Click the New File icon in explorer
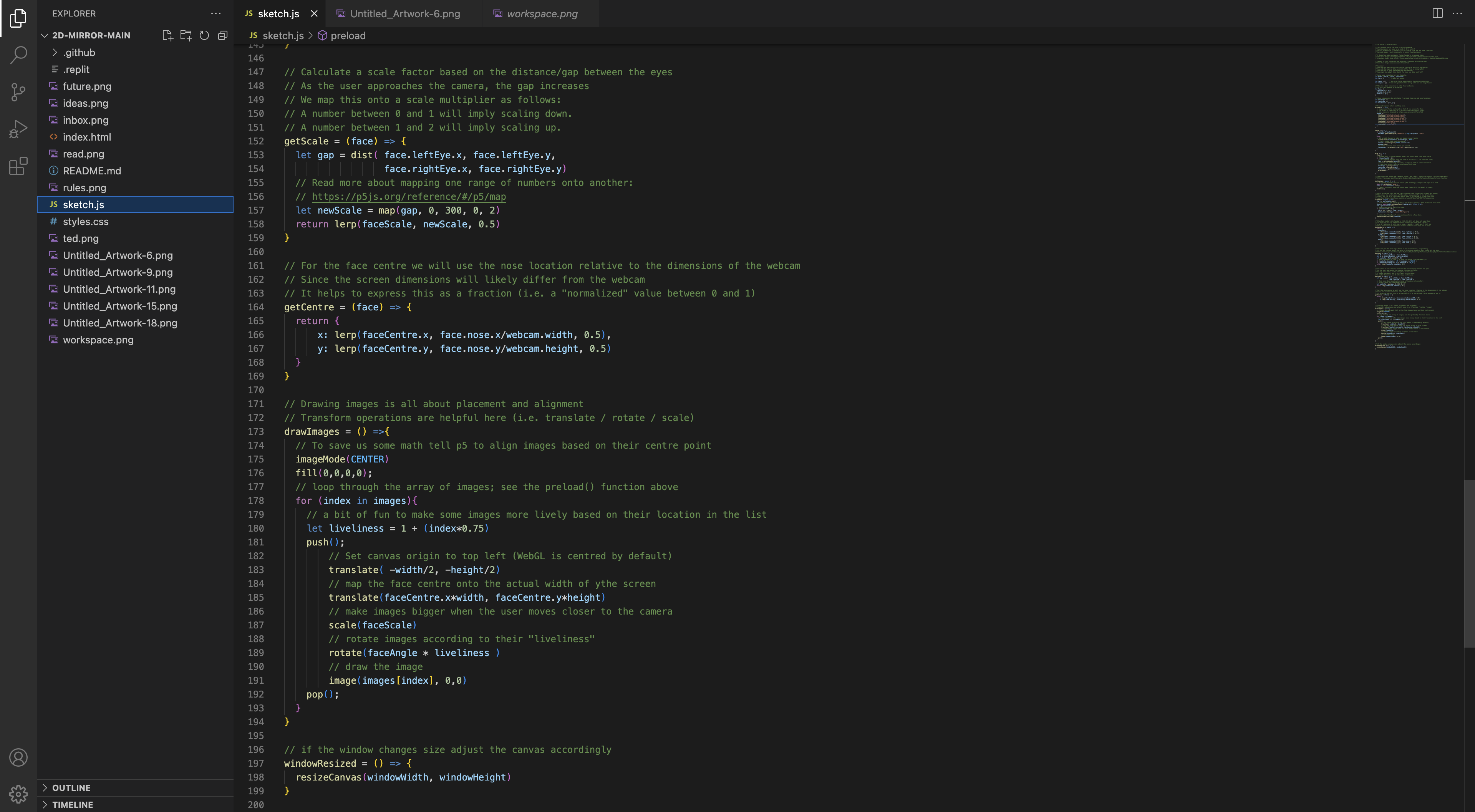Image resolution: width=1475 pixels, height=812 pixels. (167, 35)
